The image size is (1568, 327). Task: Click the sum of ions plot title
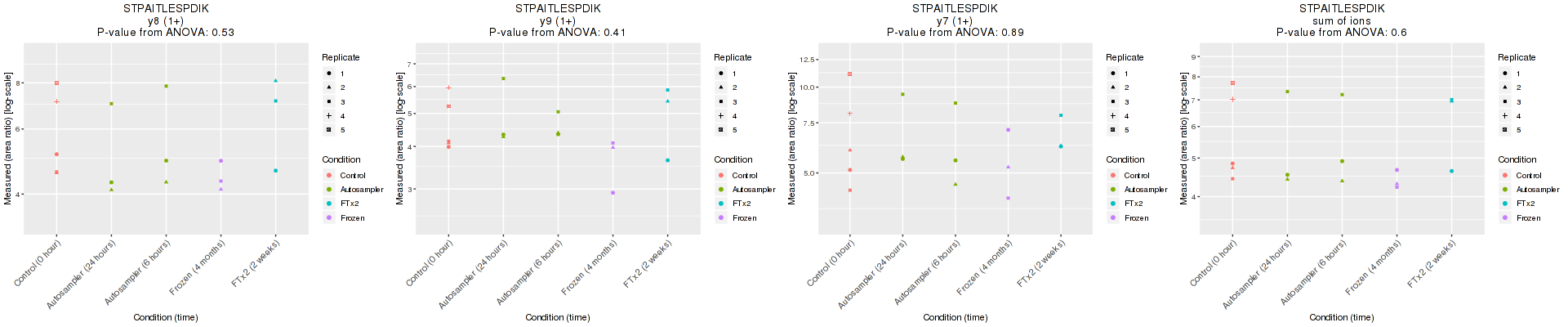(x=1342, y=20)
